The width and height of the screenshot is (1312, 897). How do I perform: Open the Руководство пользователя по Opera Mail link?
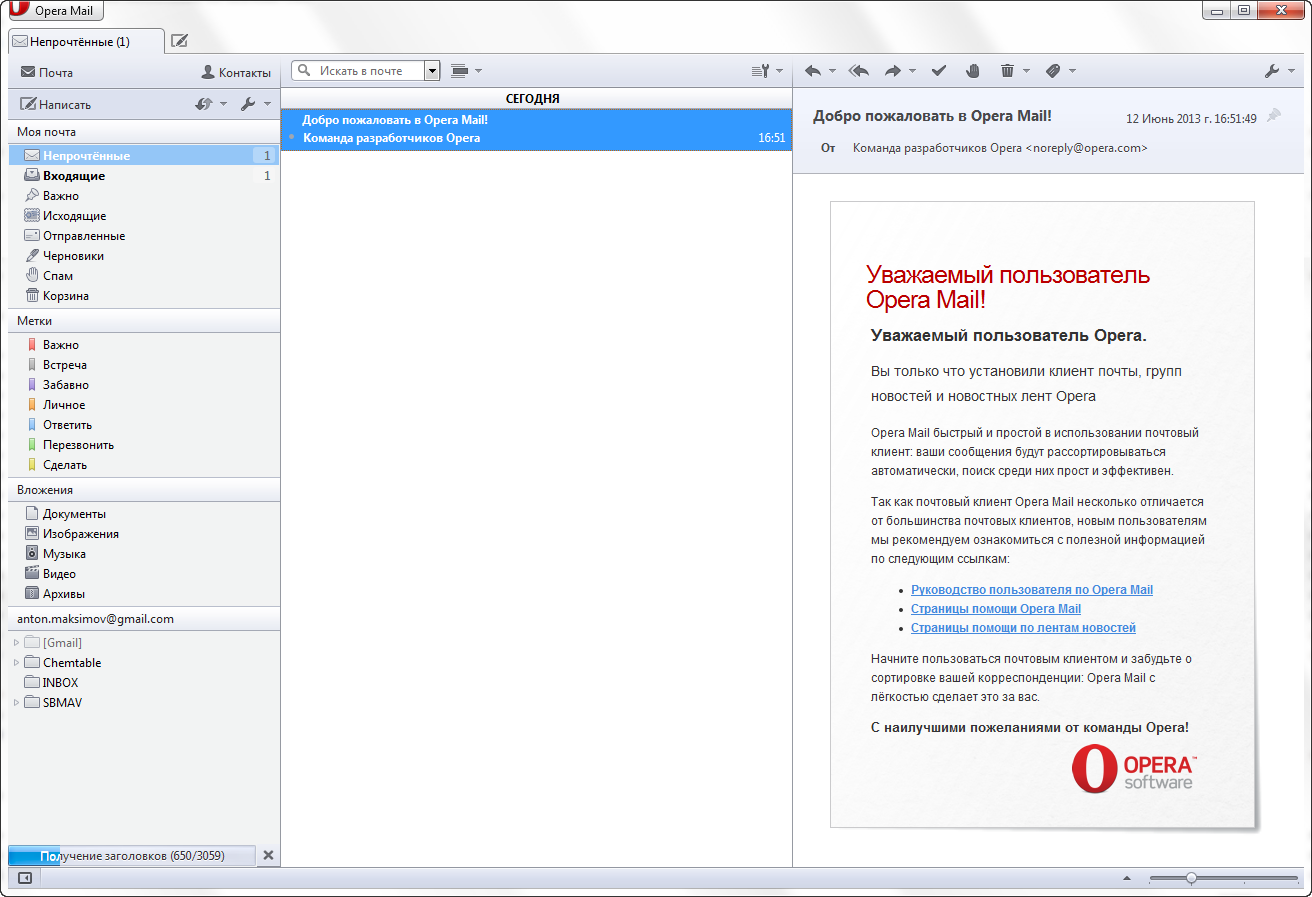[1032, 590]
